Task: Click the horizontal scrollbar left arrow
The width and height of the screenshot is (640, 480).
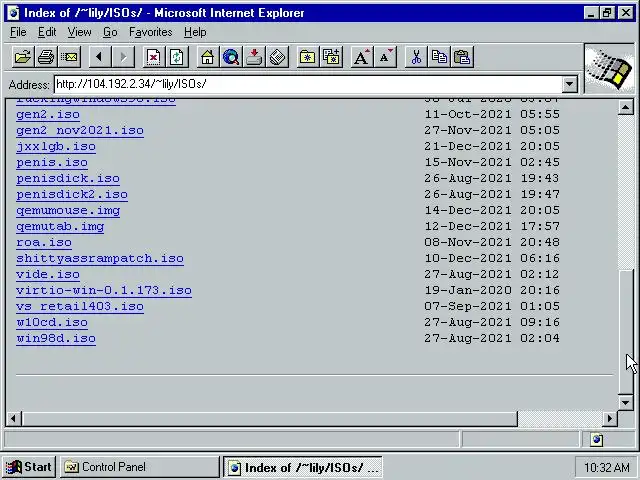Action: tap(13, 418)
